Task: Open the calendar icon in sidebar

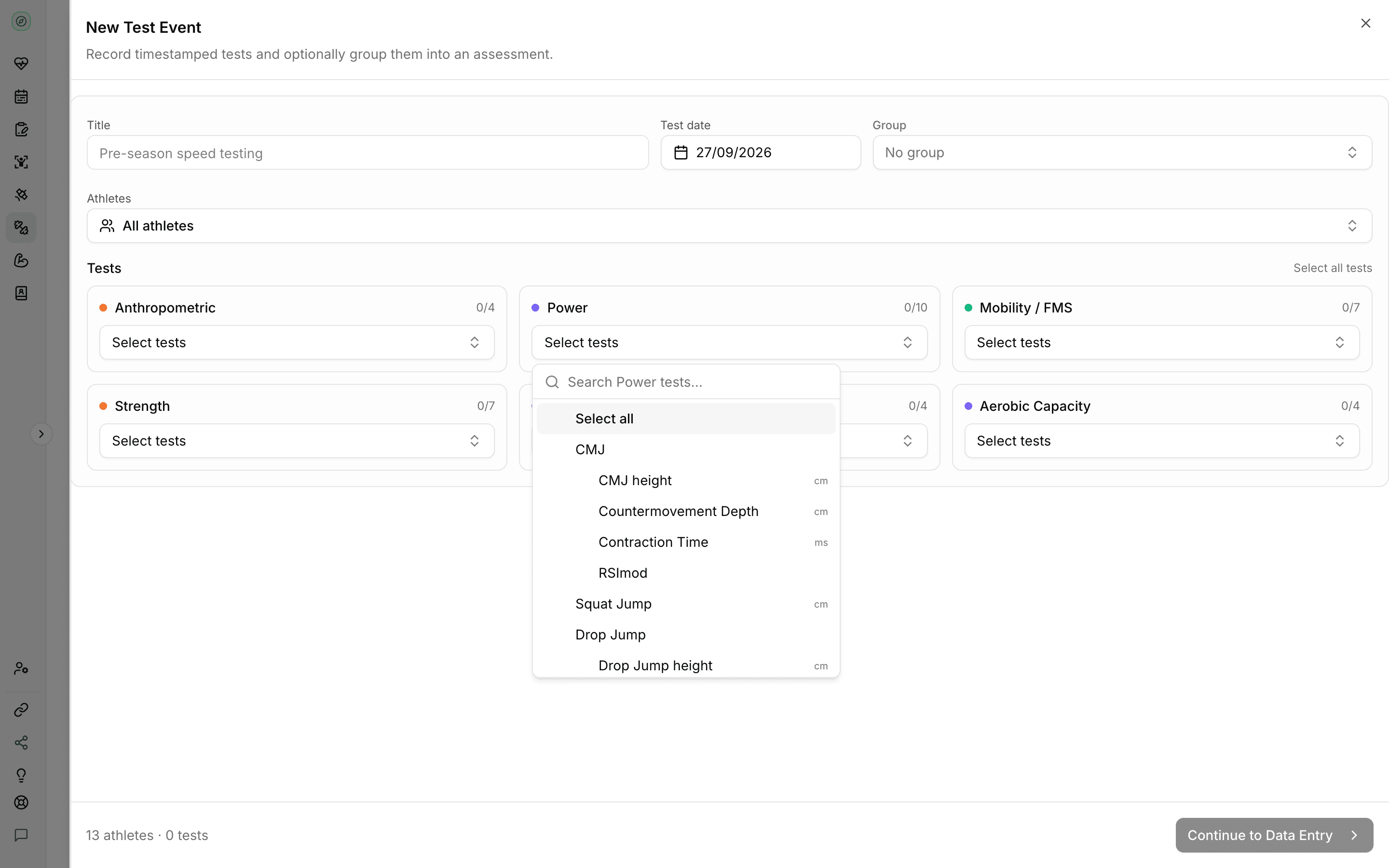Action: tap(21, 96)
